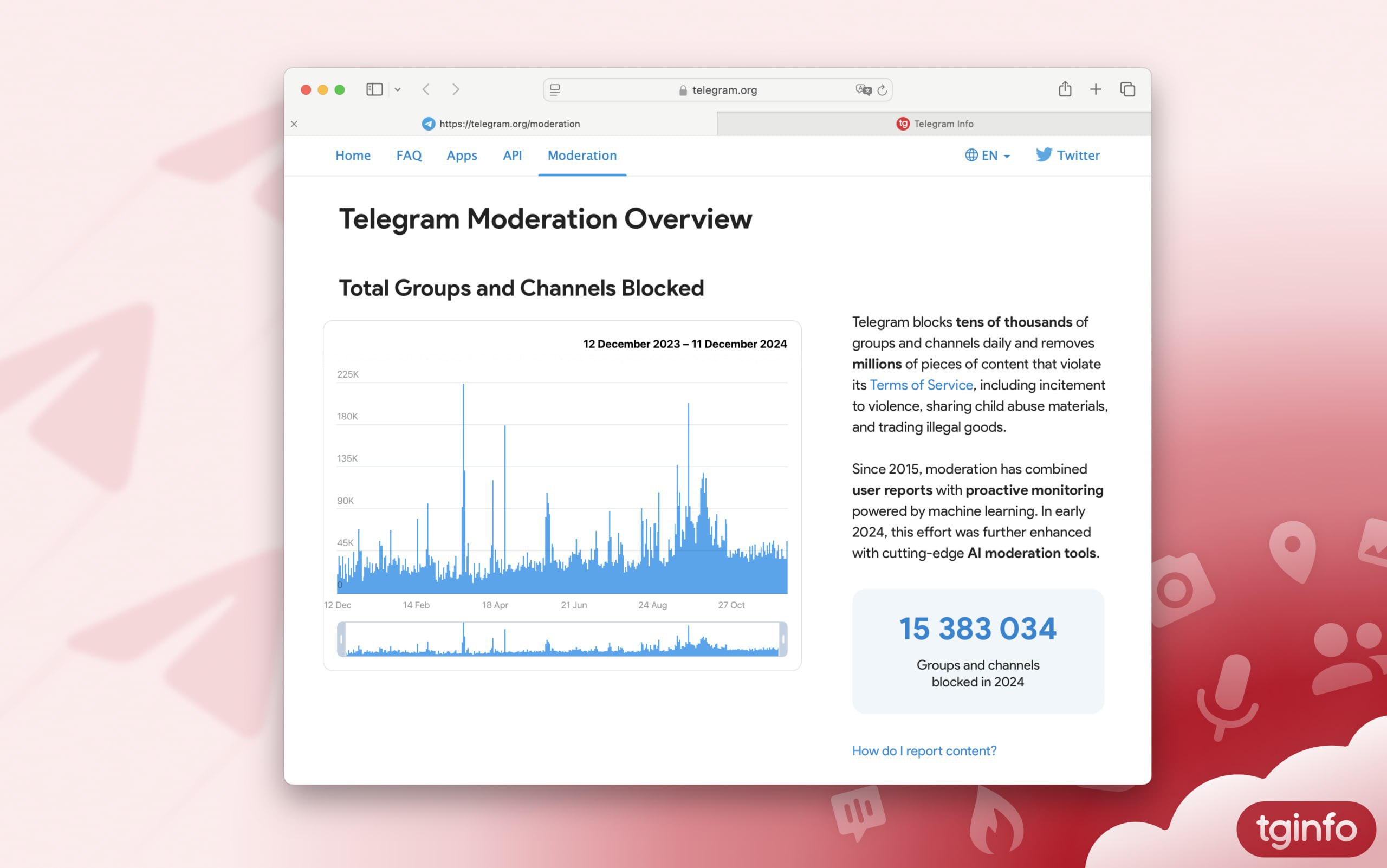Click the '225K' axis label
Image resolution: width=1387 pixels, height=868 pixels.
pos(348,374)
